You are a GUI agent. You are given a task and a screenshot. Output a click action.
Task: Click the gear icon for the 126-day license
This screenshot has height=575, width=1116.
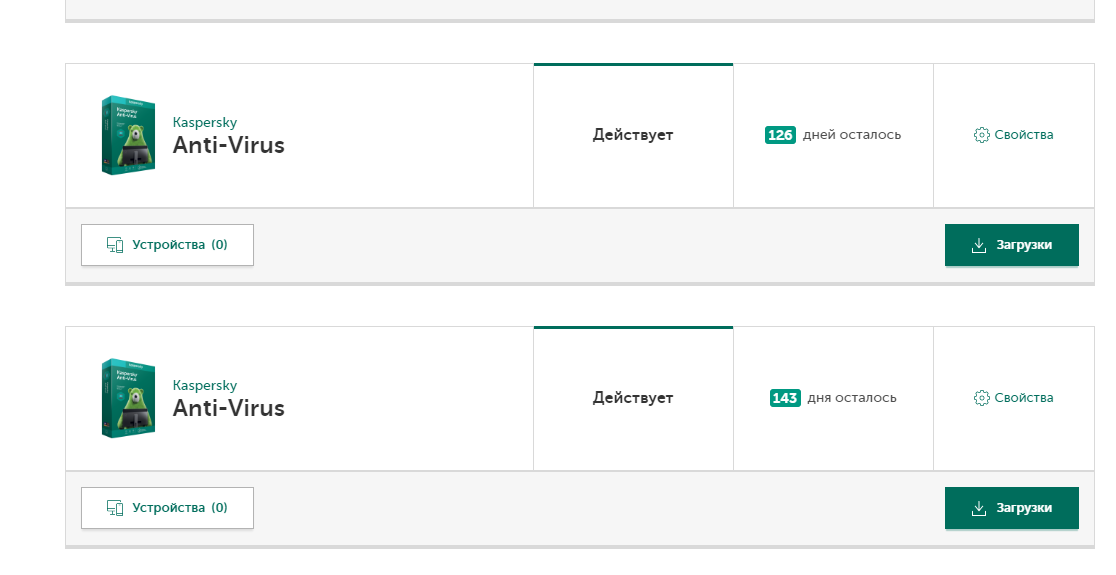pos(981,135)
